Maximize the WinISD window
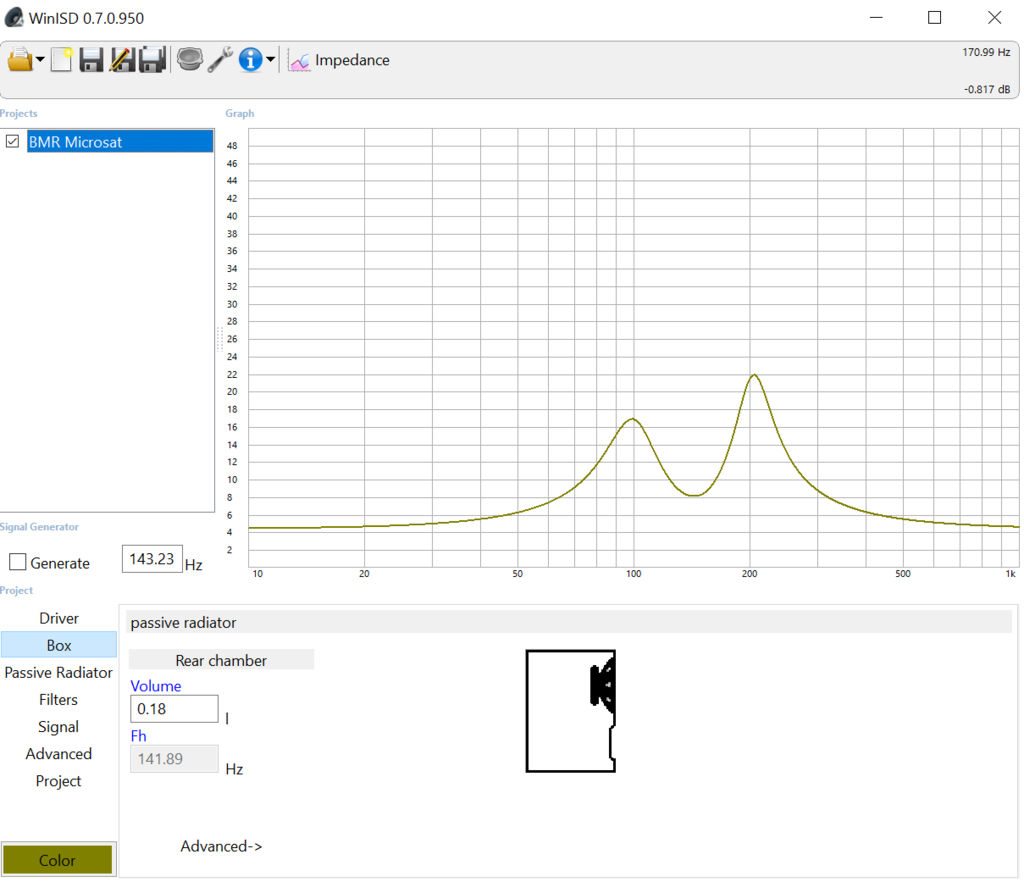The image size is (1024, 882). (935, 18)
